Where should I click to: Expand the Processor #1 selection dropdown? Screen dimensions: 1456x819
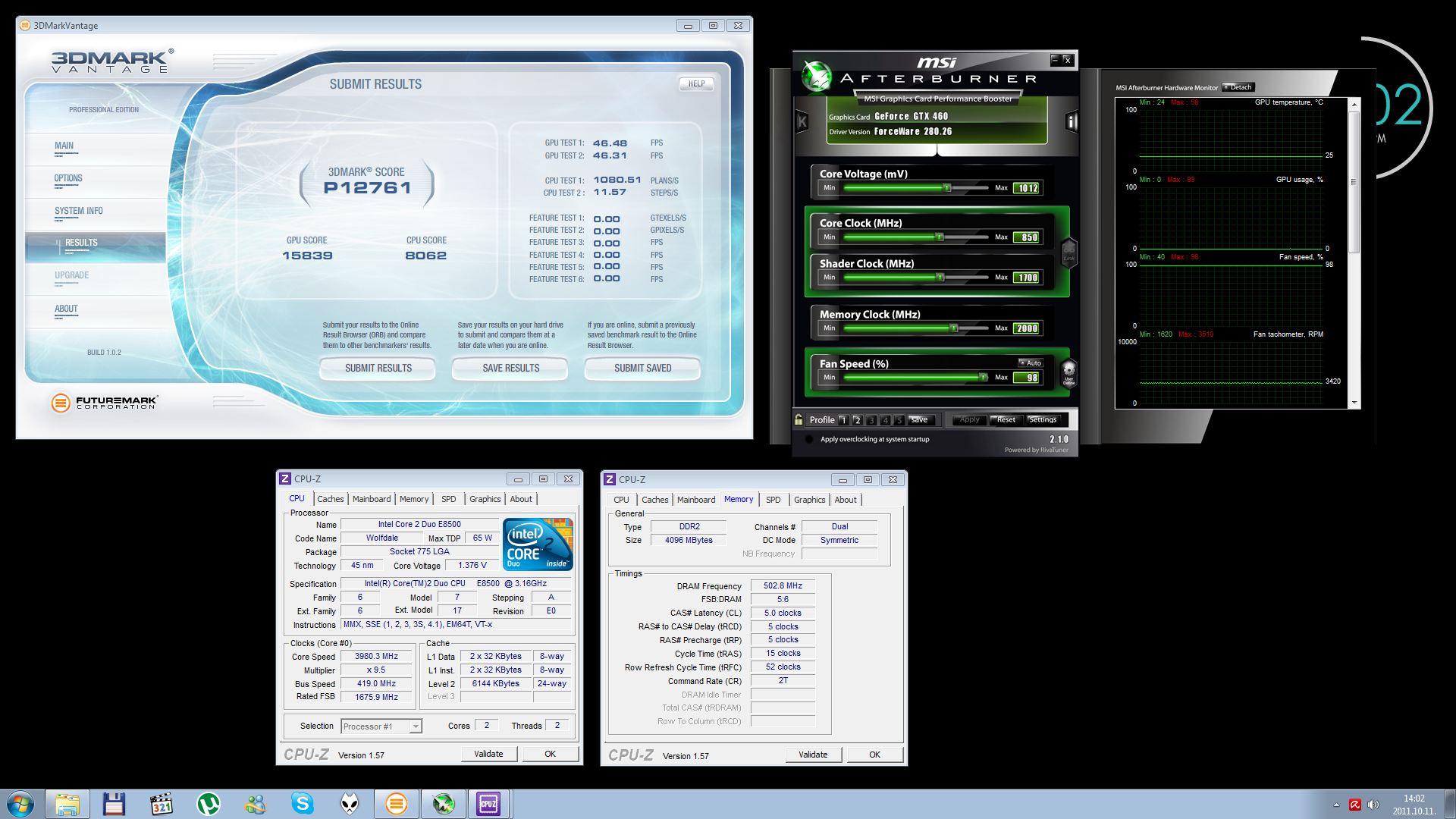pos(415,726)
